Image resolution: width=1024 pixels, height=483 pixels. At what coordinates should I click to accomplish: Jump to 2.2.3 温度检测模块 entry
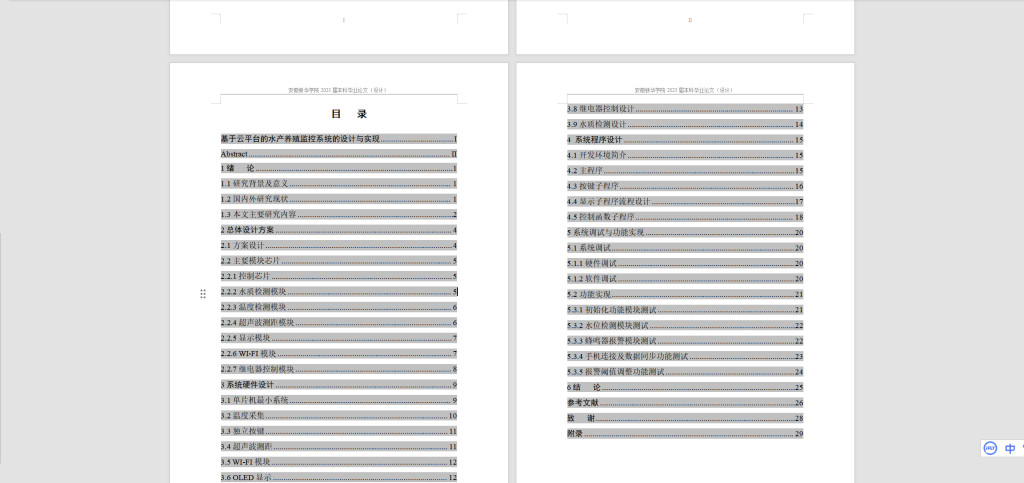254,307
